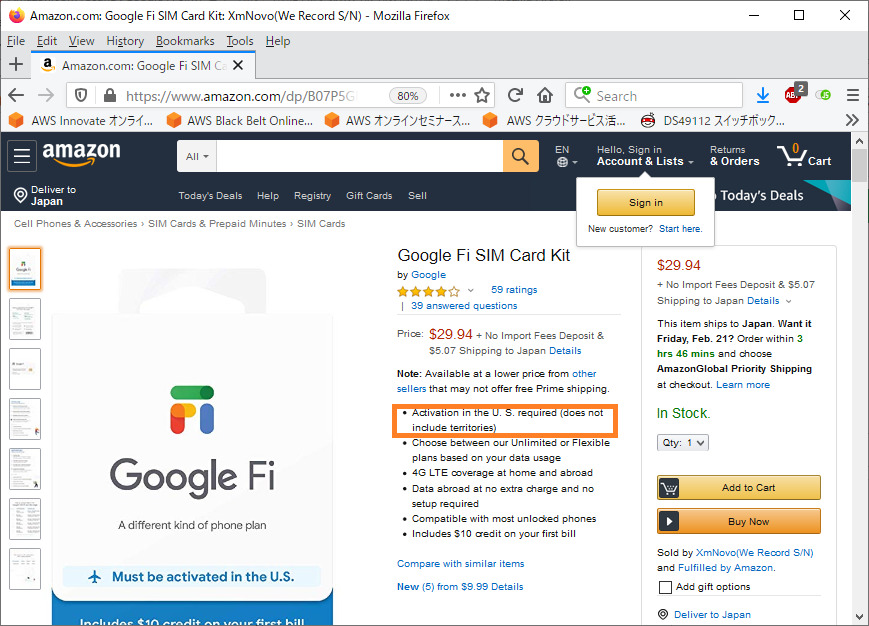Open the shopping Cart
869x626 pixels.
(x=804, y=156)
